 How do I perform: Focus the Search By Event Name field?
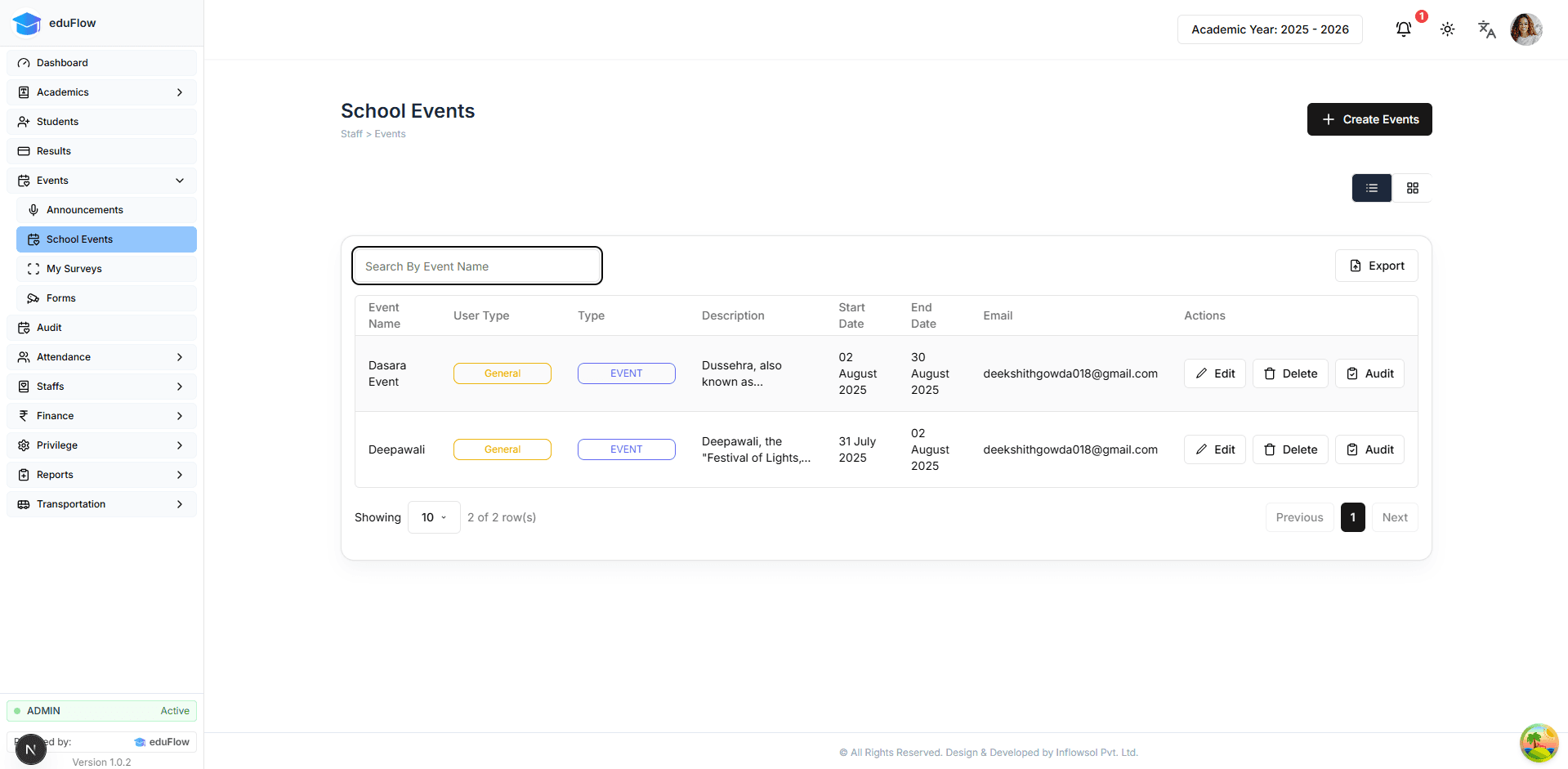point(476,266)
